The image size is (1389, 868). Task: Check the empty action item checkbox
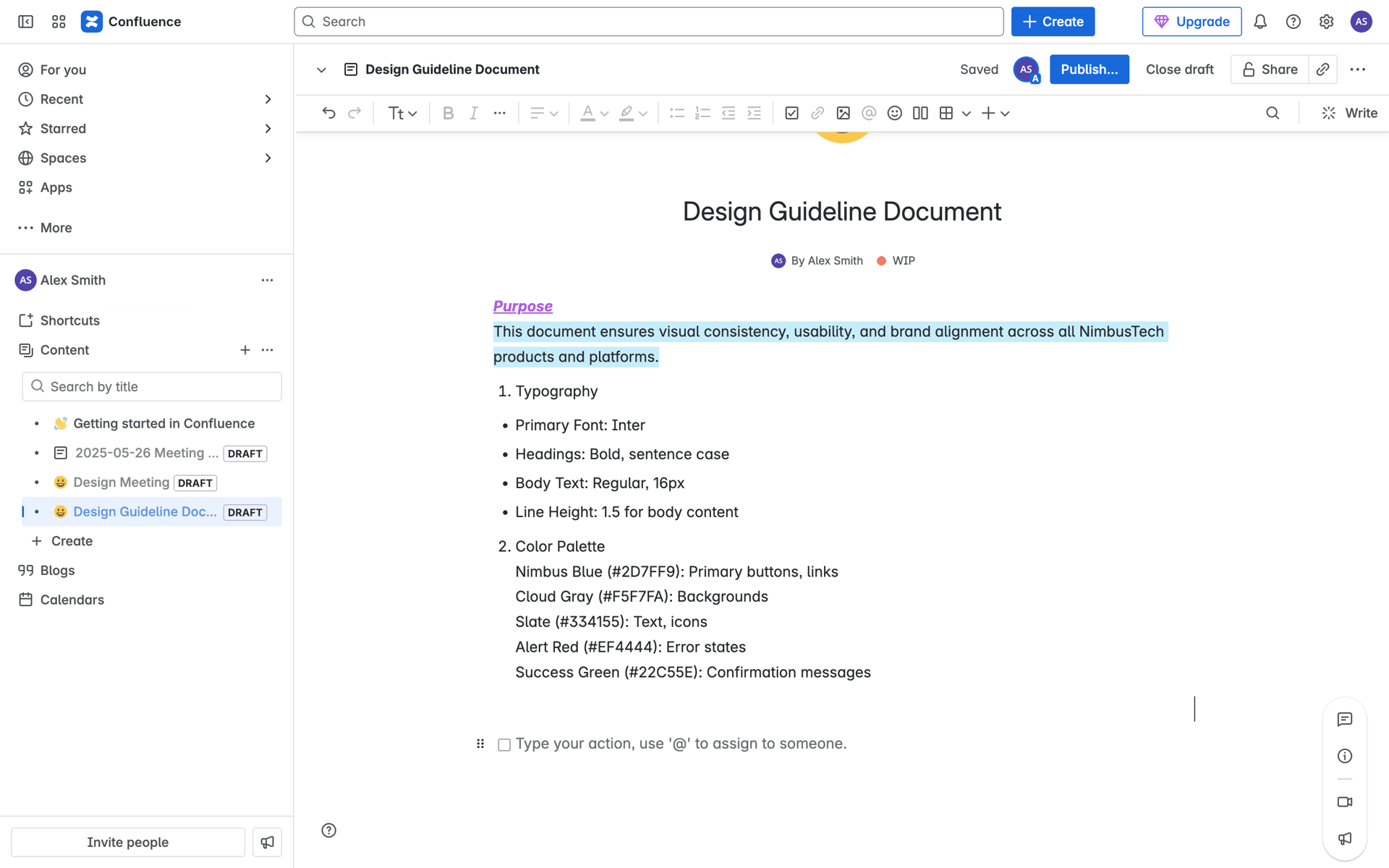(504, 744)
